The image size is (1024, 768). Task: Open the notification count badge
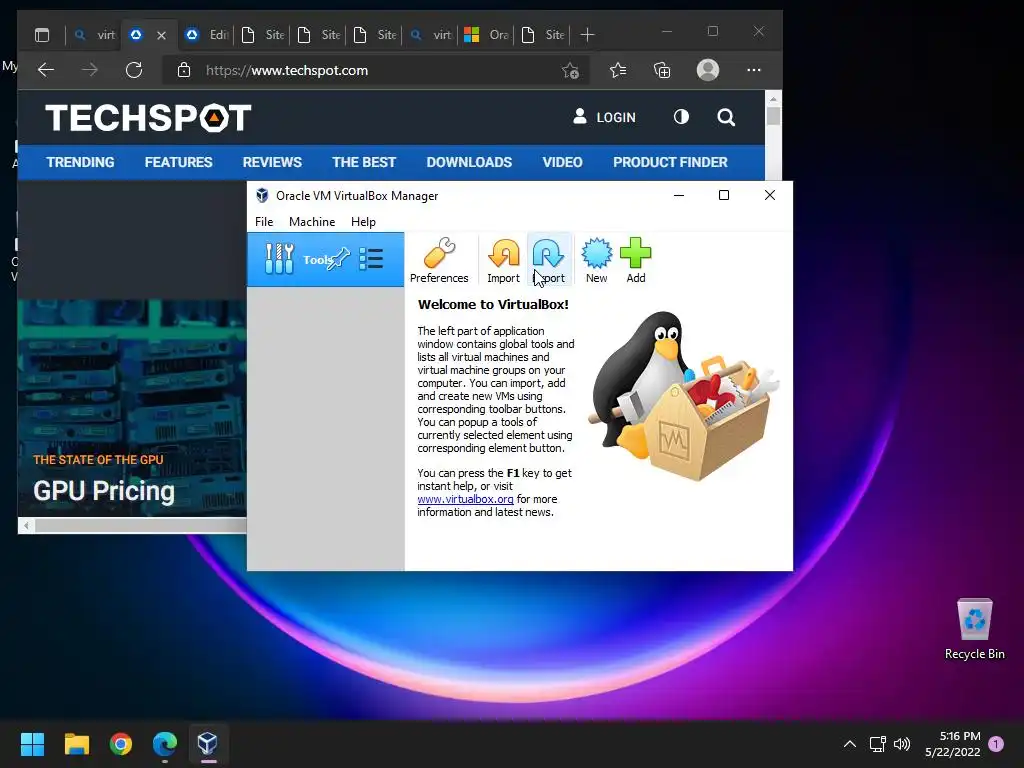(996, 744)
